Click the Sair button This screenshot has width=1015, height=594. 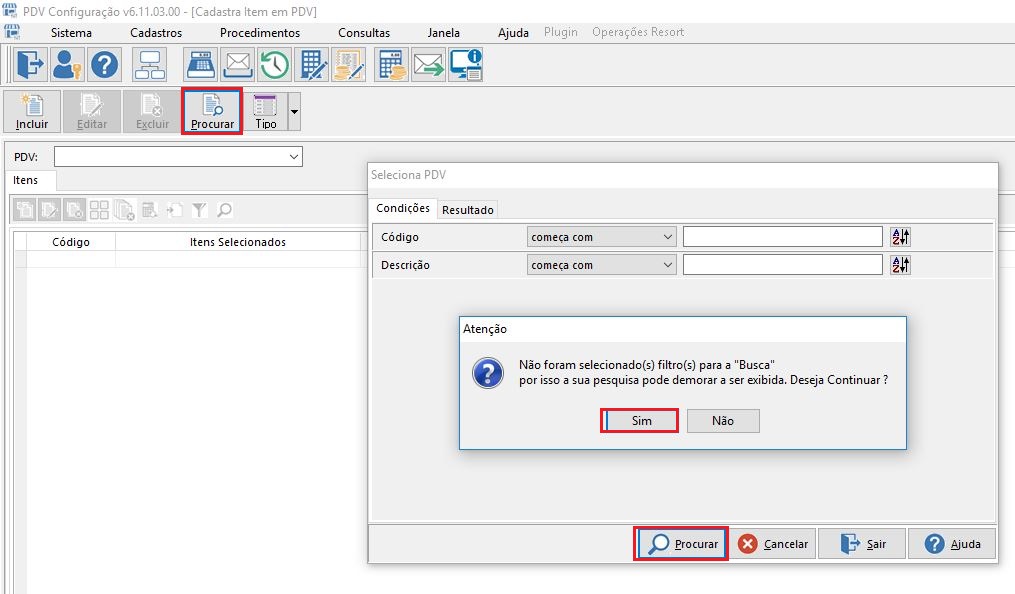(x=862, y=544)
